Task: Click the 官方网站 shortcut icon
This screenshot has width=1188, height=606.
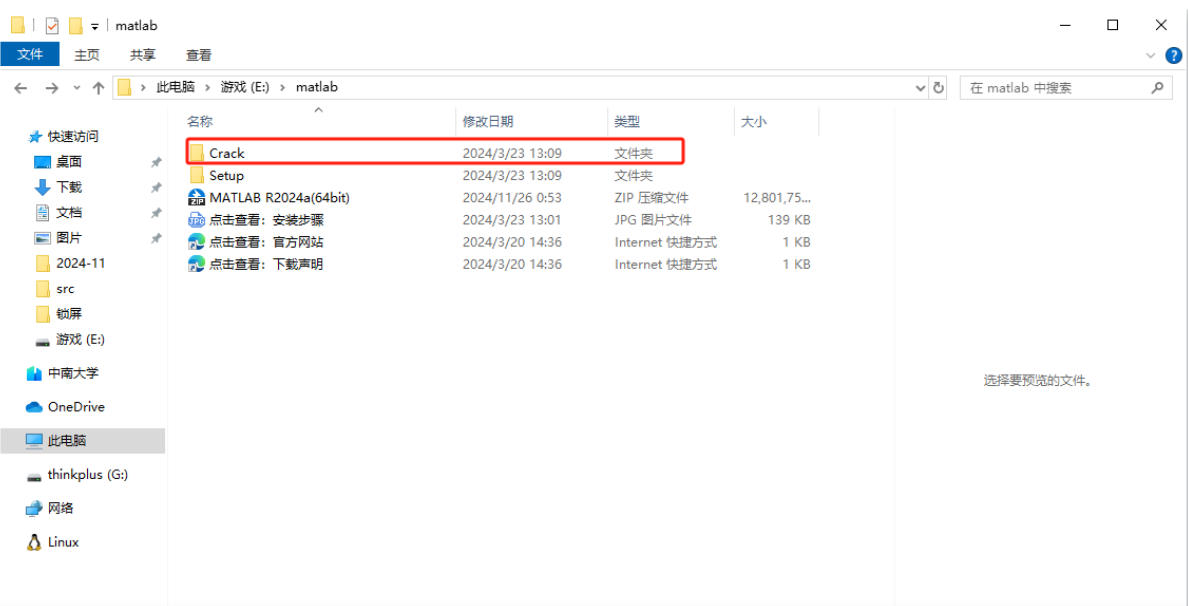Action: click(x=197, y=242)
